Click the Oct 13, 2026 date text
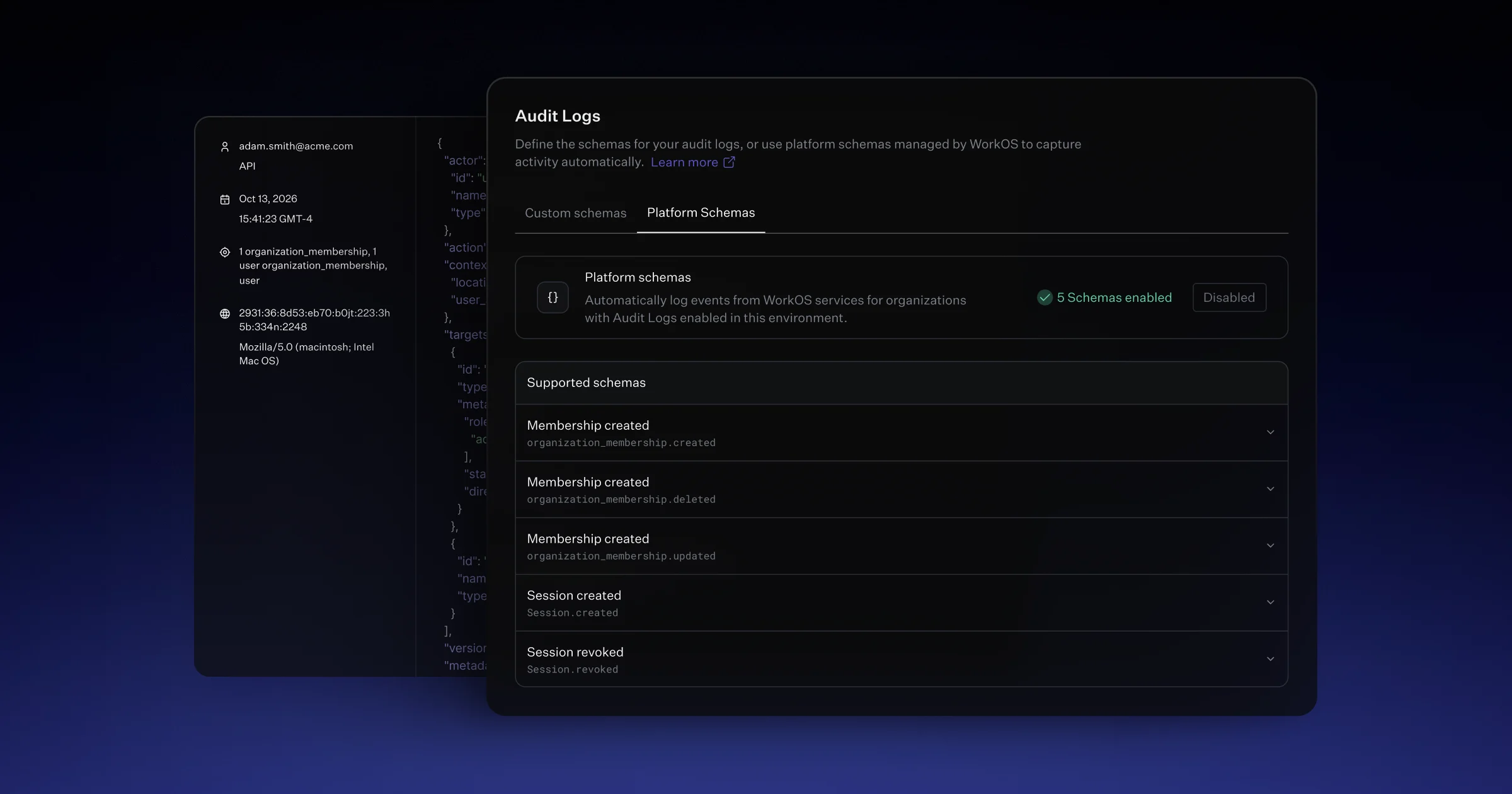 click(x=268, y=199)
